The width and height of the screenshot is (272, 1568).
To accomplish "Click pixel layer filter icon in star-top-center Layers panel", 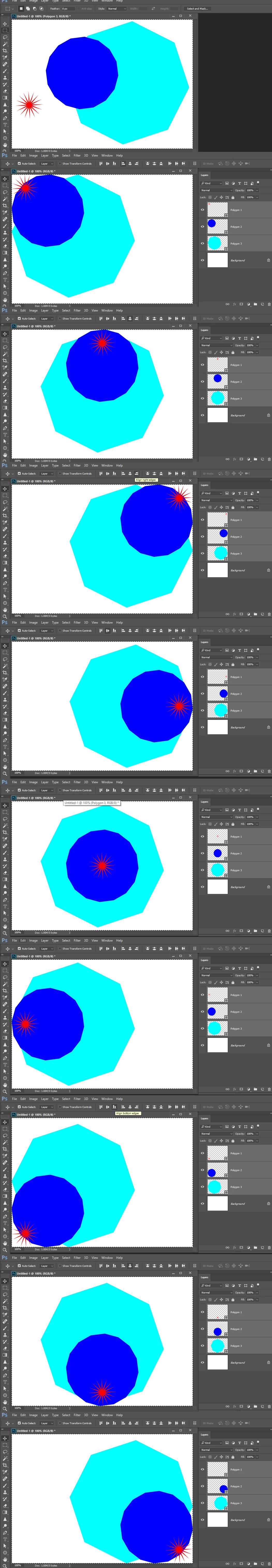I will 227,338.
